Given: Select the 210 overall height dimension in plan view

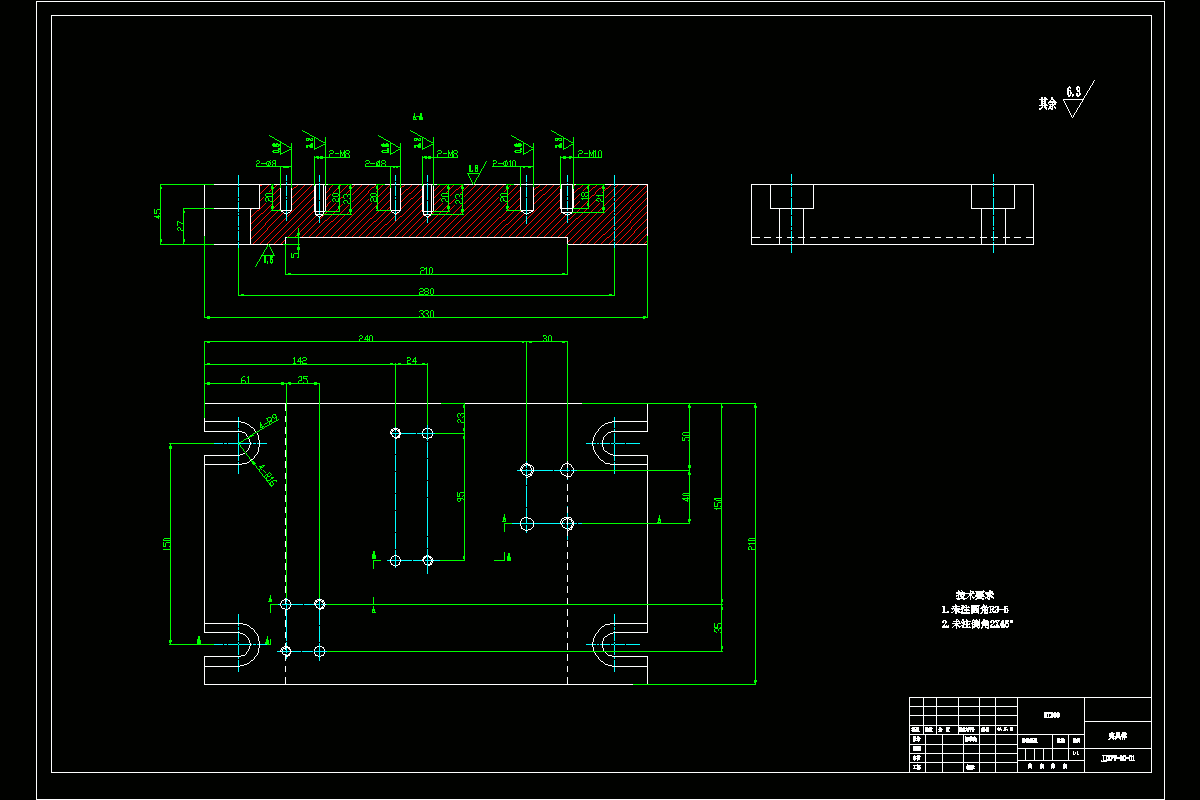Looking at the screenshot, I should pyautogui.click(x=751, y=544).
